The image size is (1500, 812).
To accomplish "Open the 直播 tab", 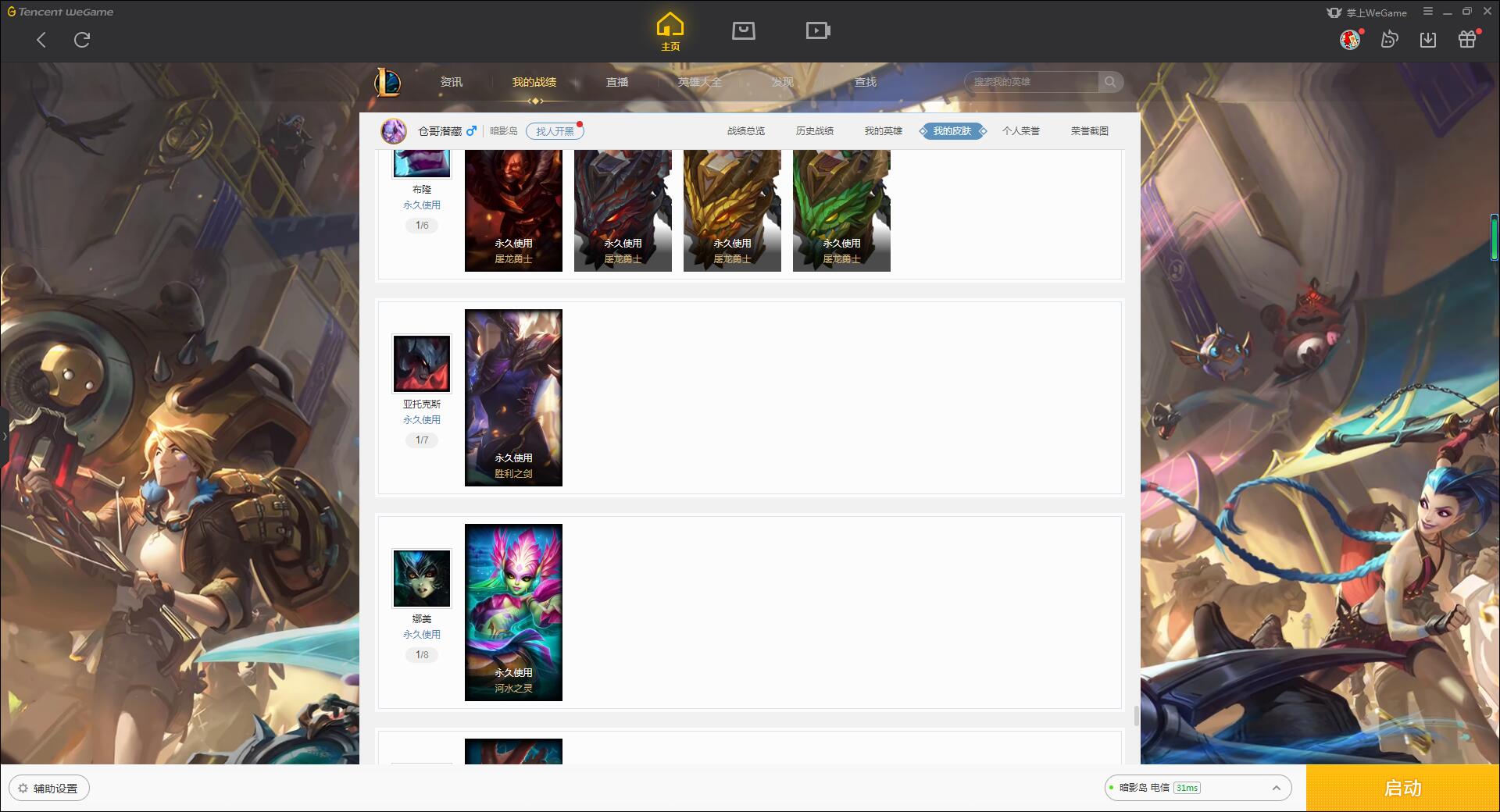I will [617, 82].
